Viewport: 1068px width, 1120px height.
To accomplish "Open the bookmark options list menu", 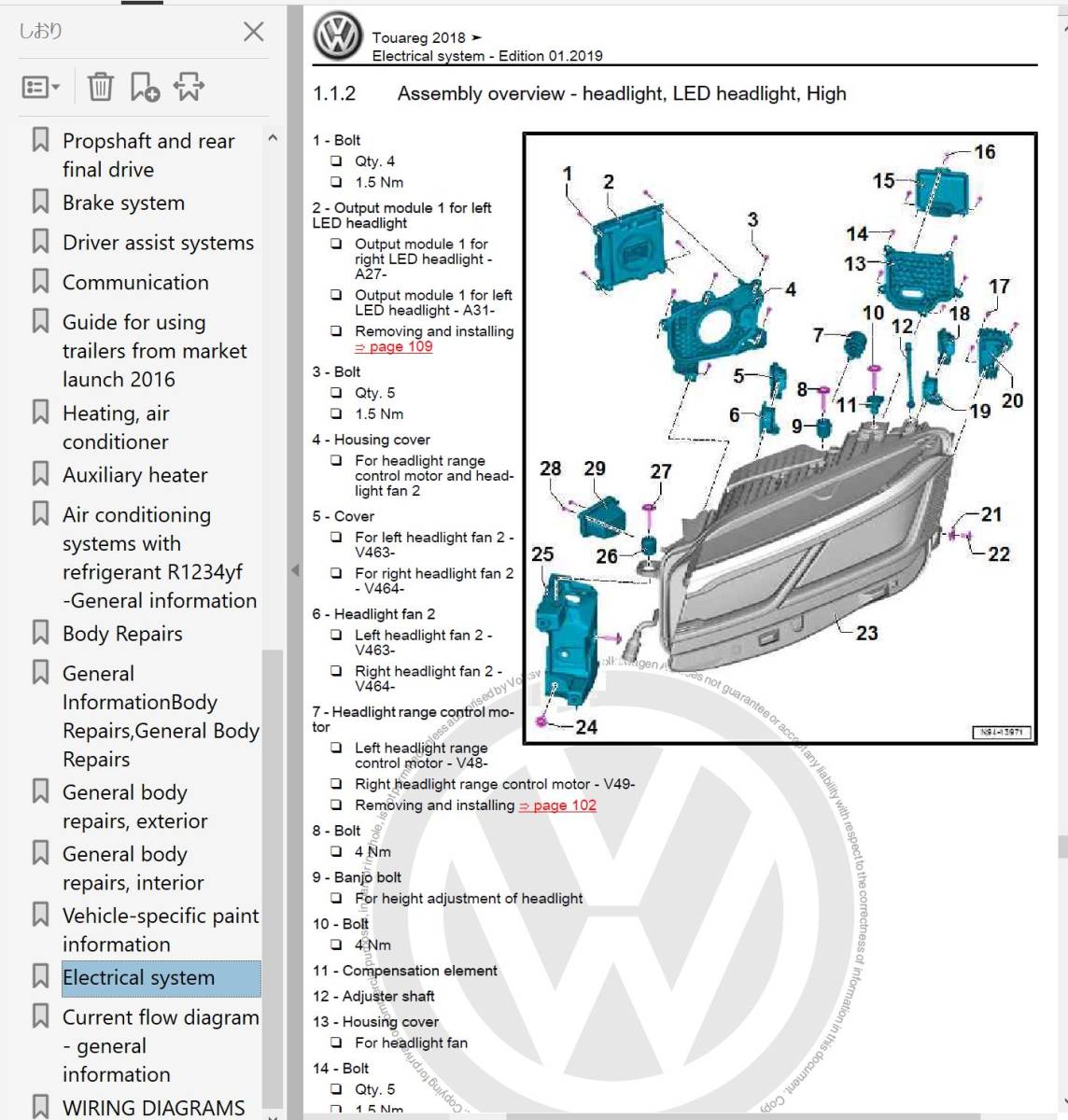I will click(40, 88).
